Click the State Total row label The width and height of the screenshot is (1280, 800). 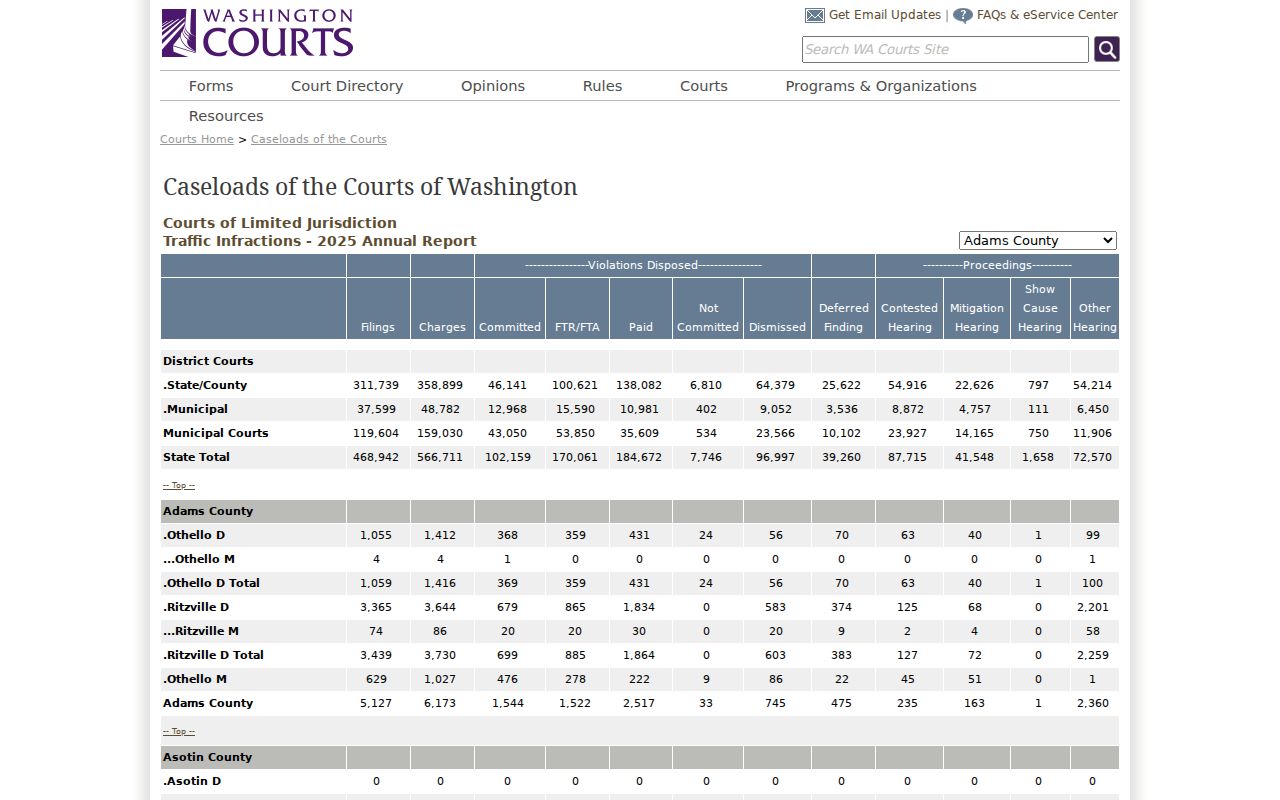tap(196, 457)
